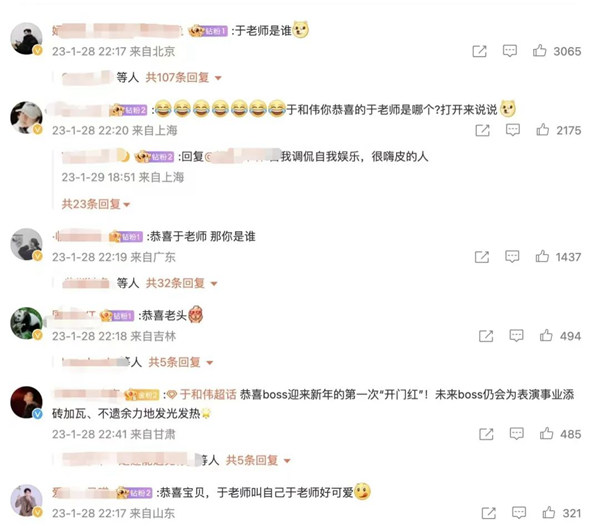Open white cap avatar commenter from 上海
600x529 pixels.
(26, 118)
